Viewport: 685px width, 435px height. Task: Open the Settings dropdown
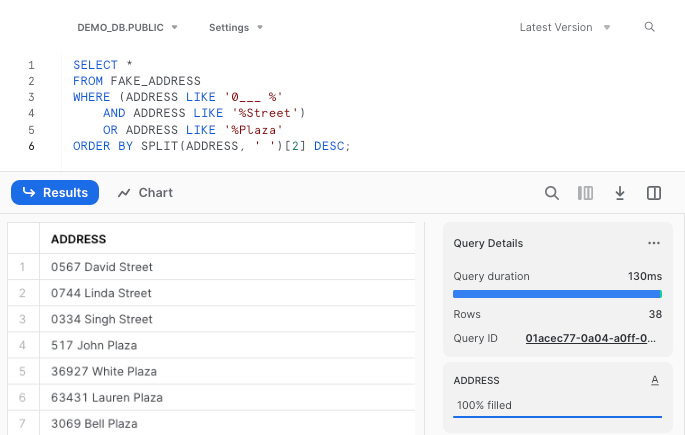tap(236, 28)
